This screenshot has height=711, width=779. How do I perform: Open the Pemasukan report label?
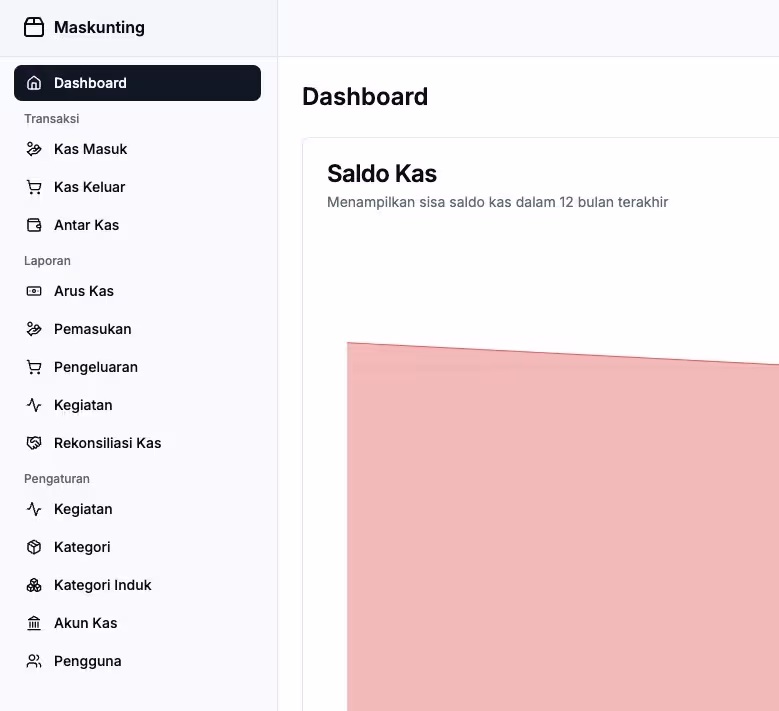[x=92, y=329]
